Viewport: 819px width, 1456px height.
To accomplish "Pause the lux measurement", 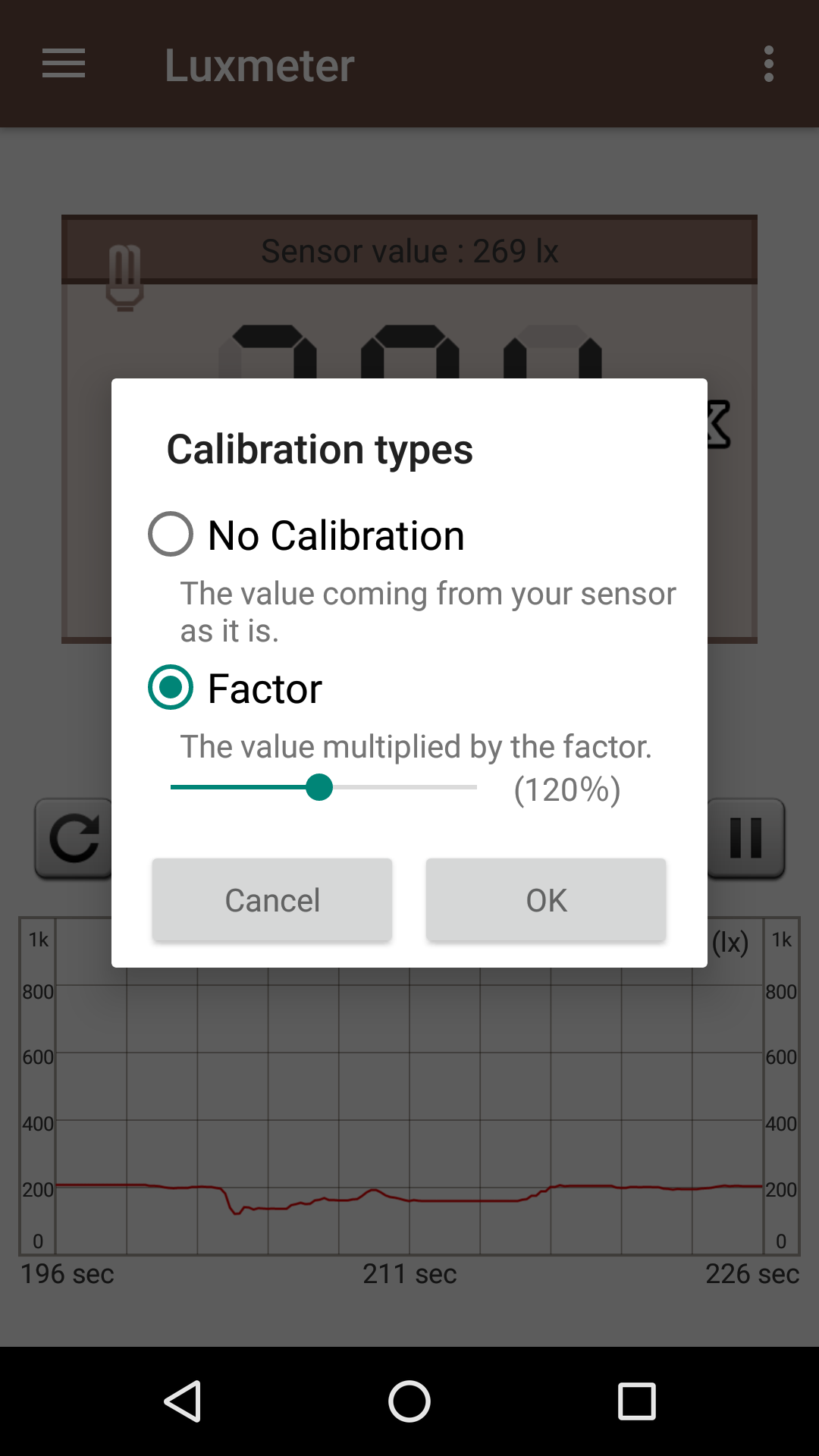I will [745, 838].
